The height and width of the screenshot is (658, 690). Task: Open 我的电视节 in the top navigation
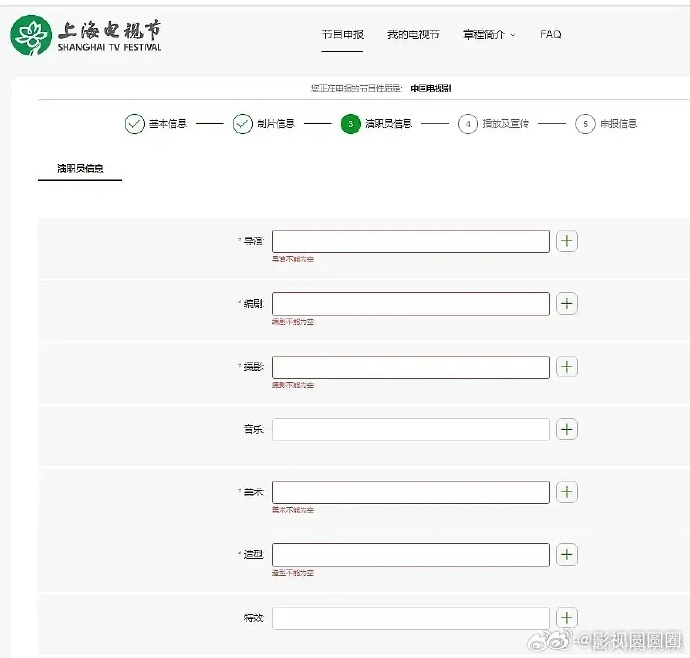413,34
